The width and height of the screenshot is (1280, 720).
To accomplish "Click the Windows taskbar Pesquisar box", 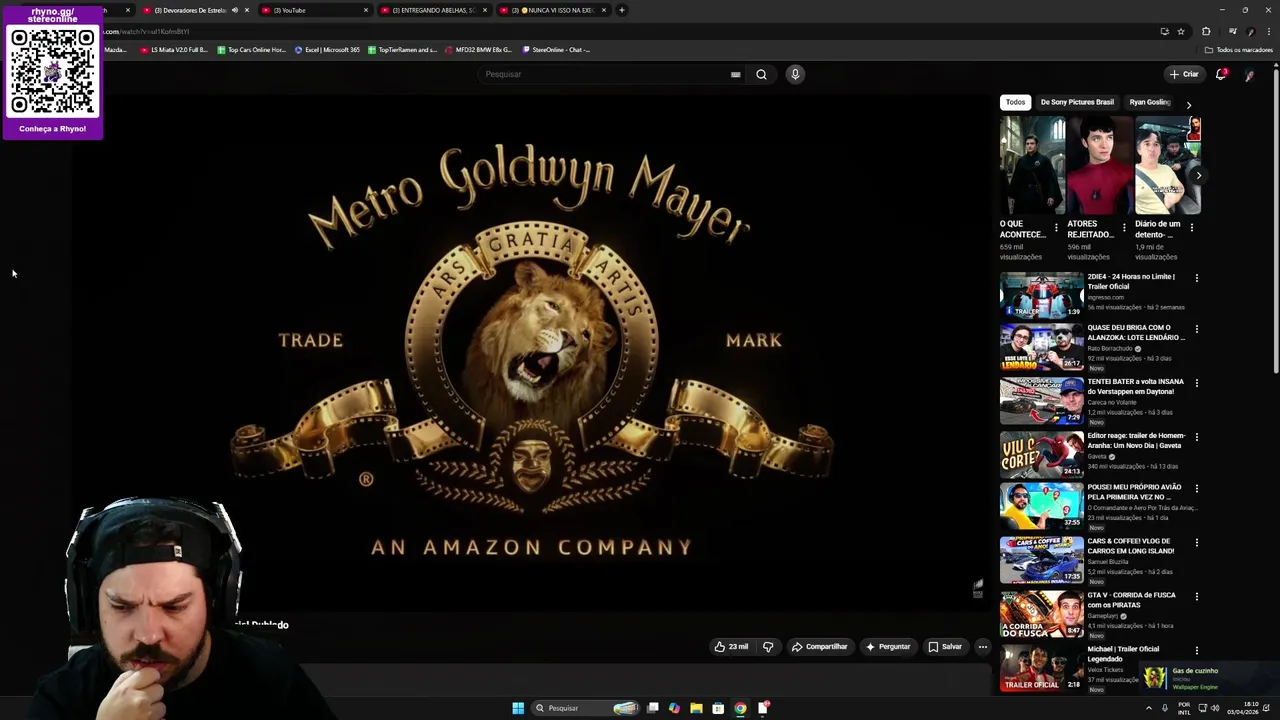I will [x=586, y=708].
